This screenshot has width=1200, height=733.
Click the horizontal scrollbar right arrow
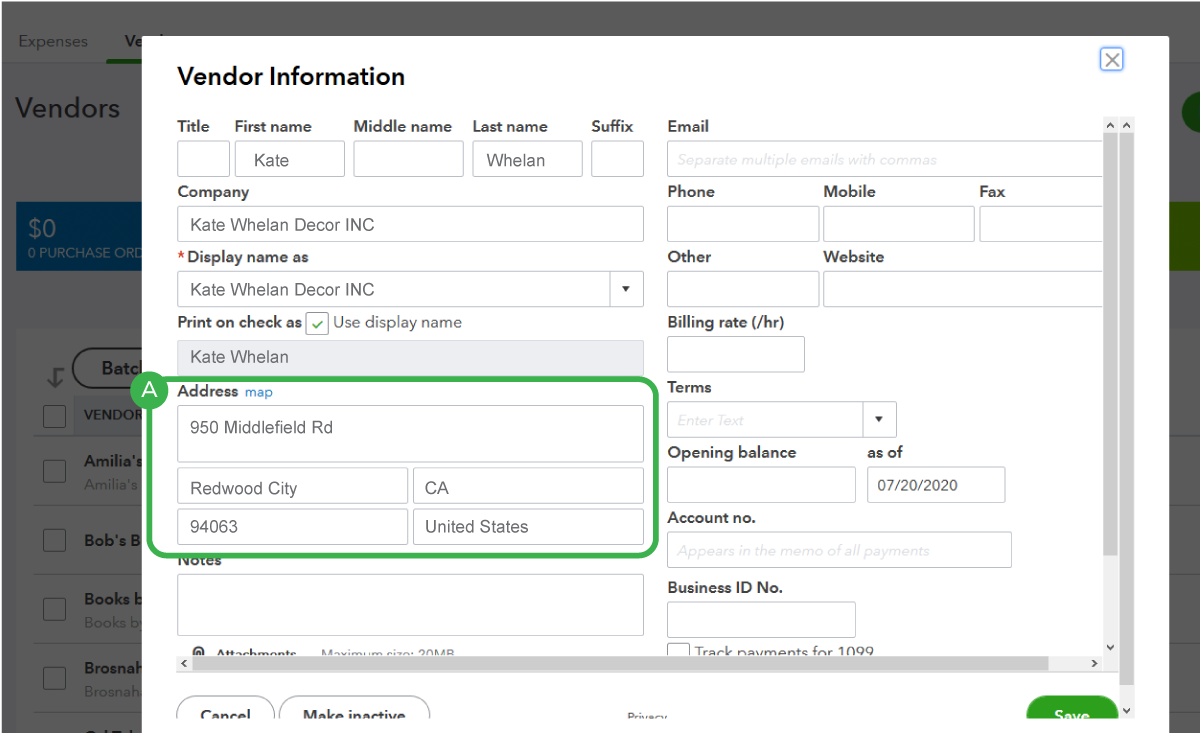point(1095,664)
